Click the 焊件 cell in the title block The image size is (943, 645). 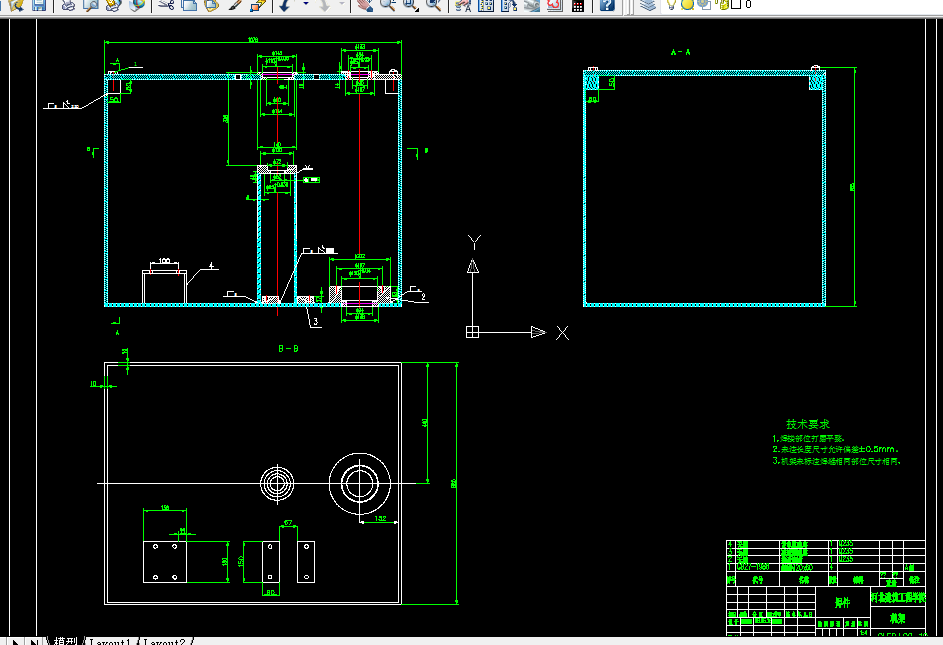843,602
